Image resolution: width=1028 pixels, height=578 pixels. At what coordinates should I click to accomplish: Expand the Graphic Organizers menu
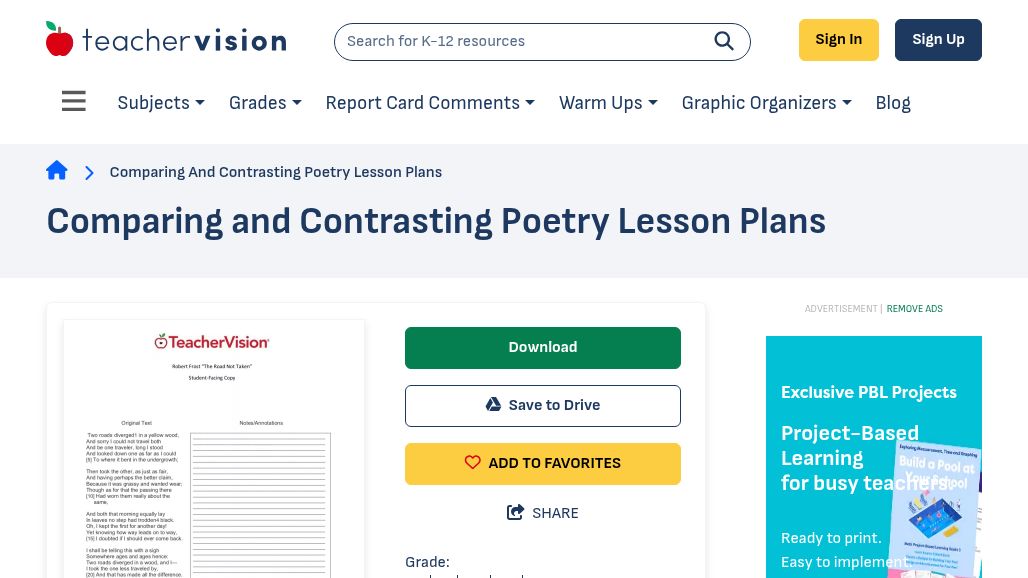pos(766,103)
